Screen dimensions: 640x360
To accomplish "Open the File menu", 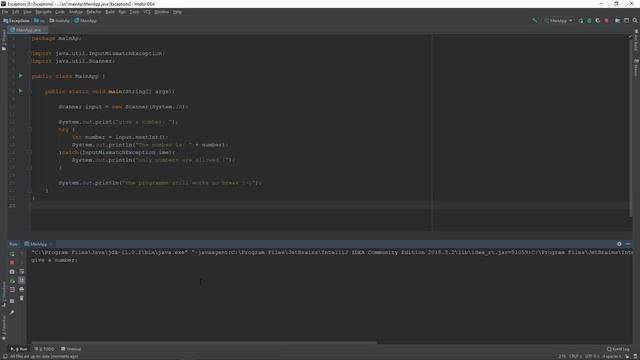I will pyautogui.click(x=5, y=12).
